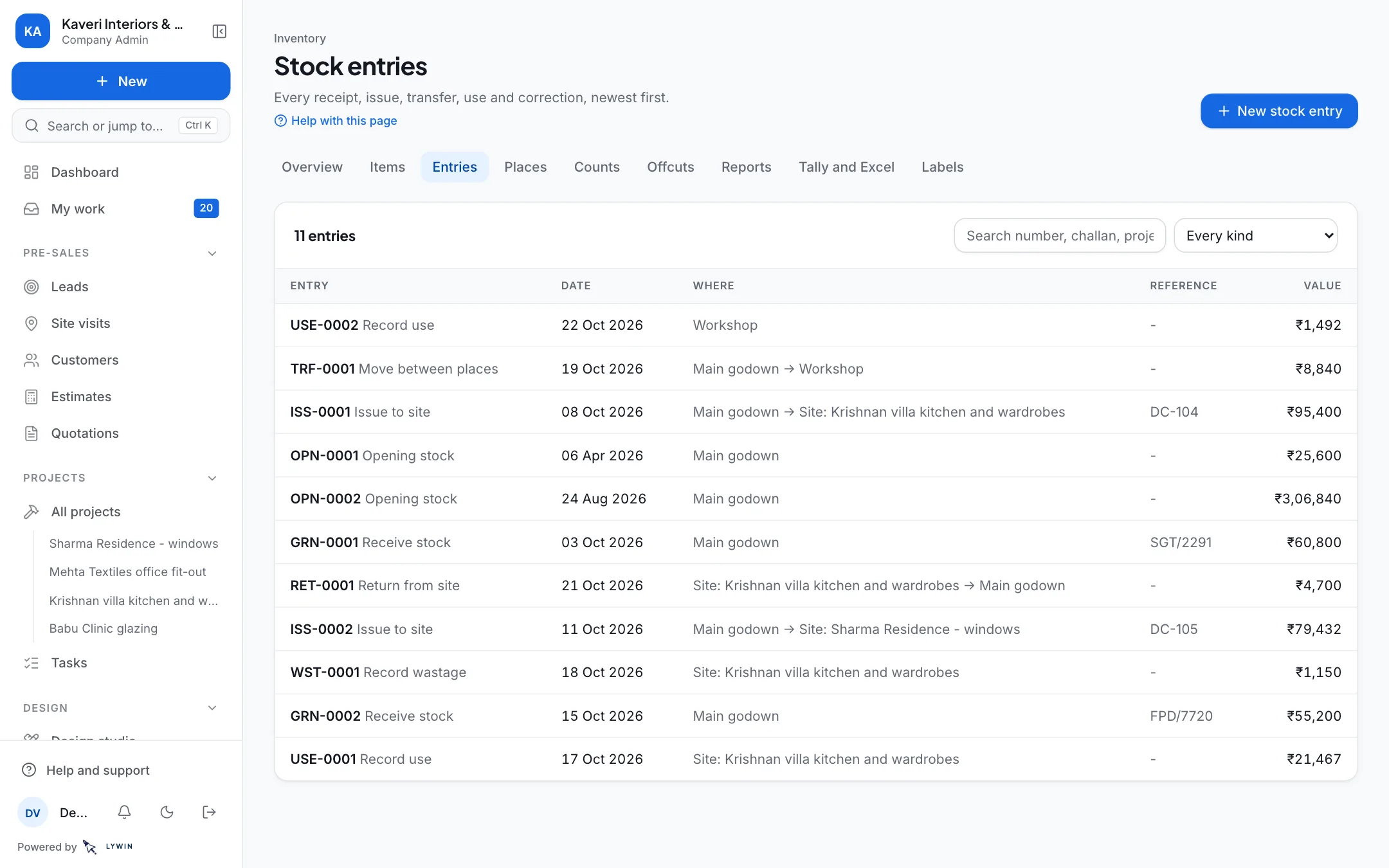Switch to the Items tab
Screen dimensions: 1389x868
[x=387, y=167]
